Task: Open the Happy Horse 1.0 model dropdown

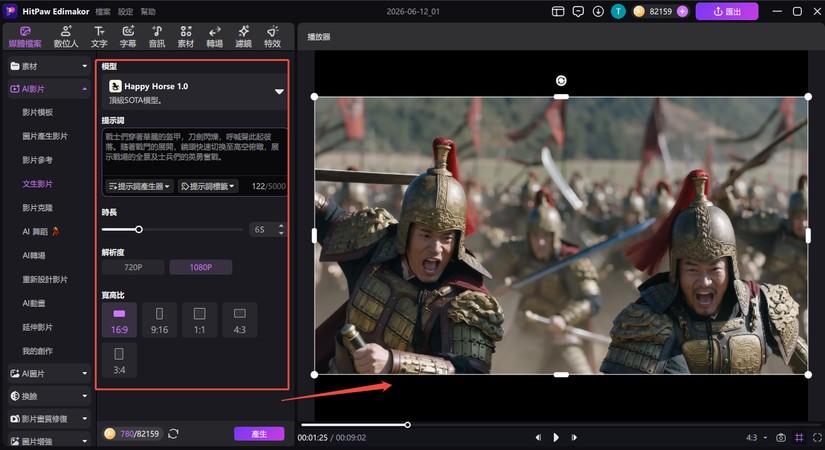Action: [195, 92]
